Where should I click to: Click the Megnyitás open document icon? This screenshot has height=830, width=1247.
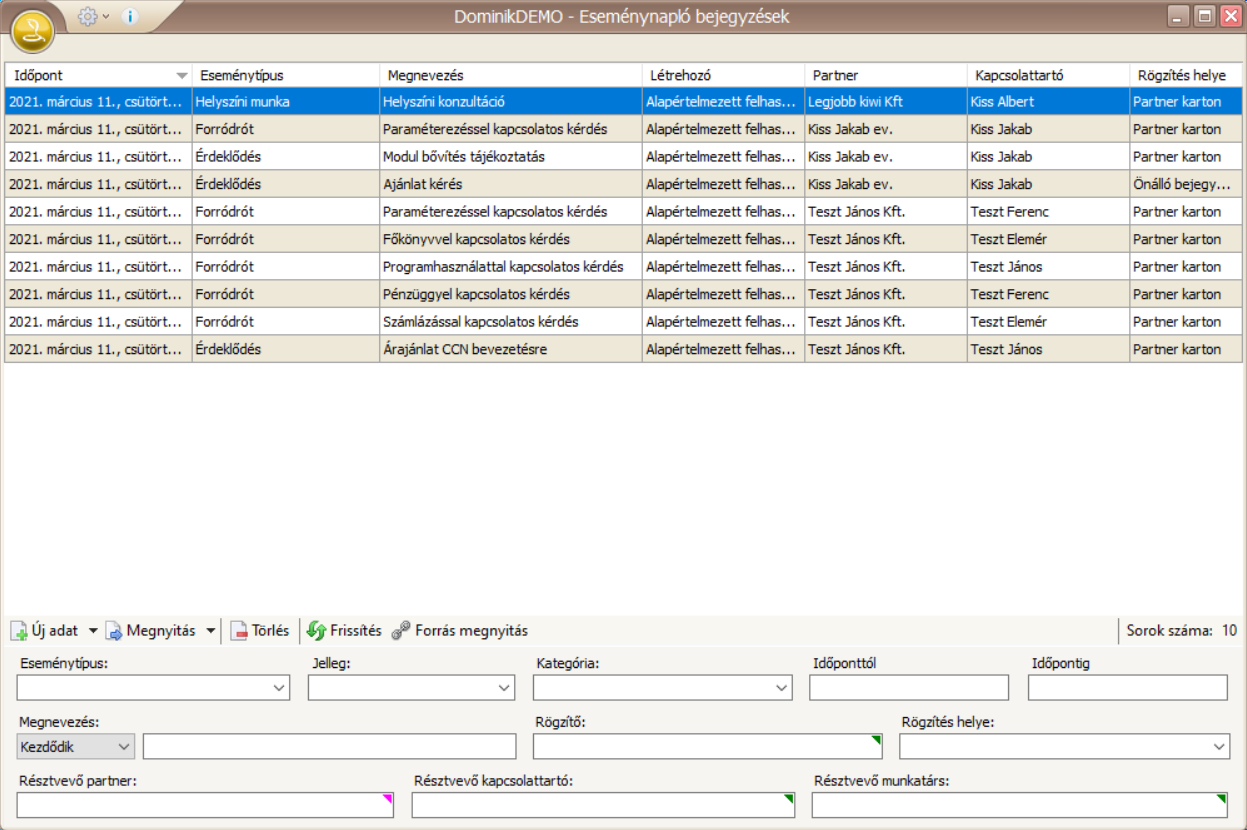click(114, 631)
